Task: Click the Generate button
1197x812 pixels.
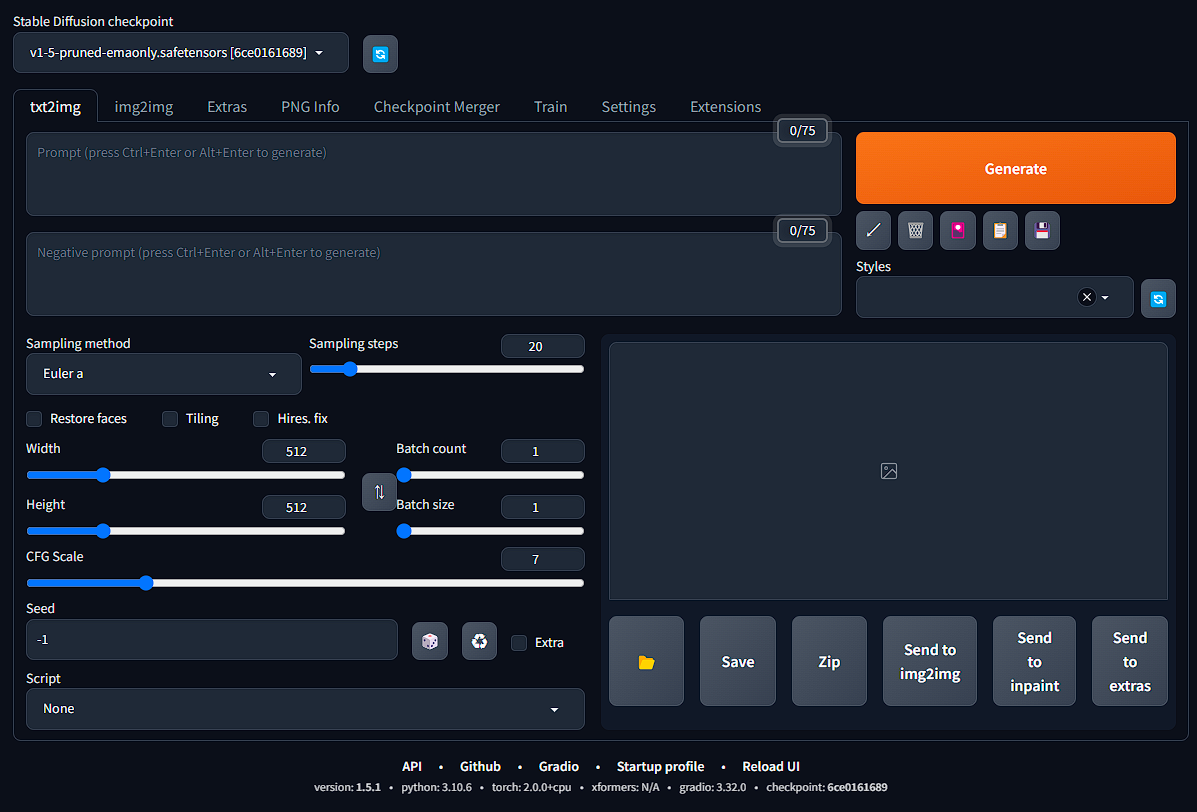Action: (1015, 169)
